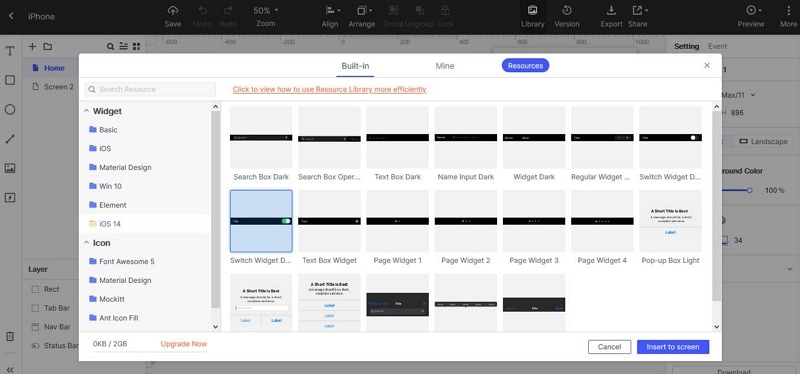Screen dimensions: 800x374
Task: Click the Undo icon in the toolbar
Action: coord(202,11)
